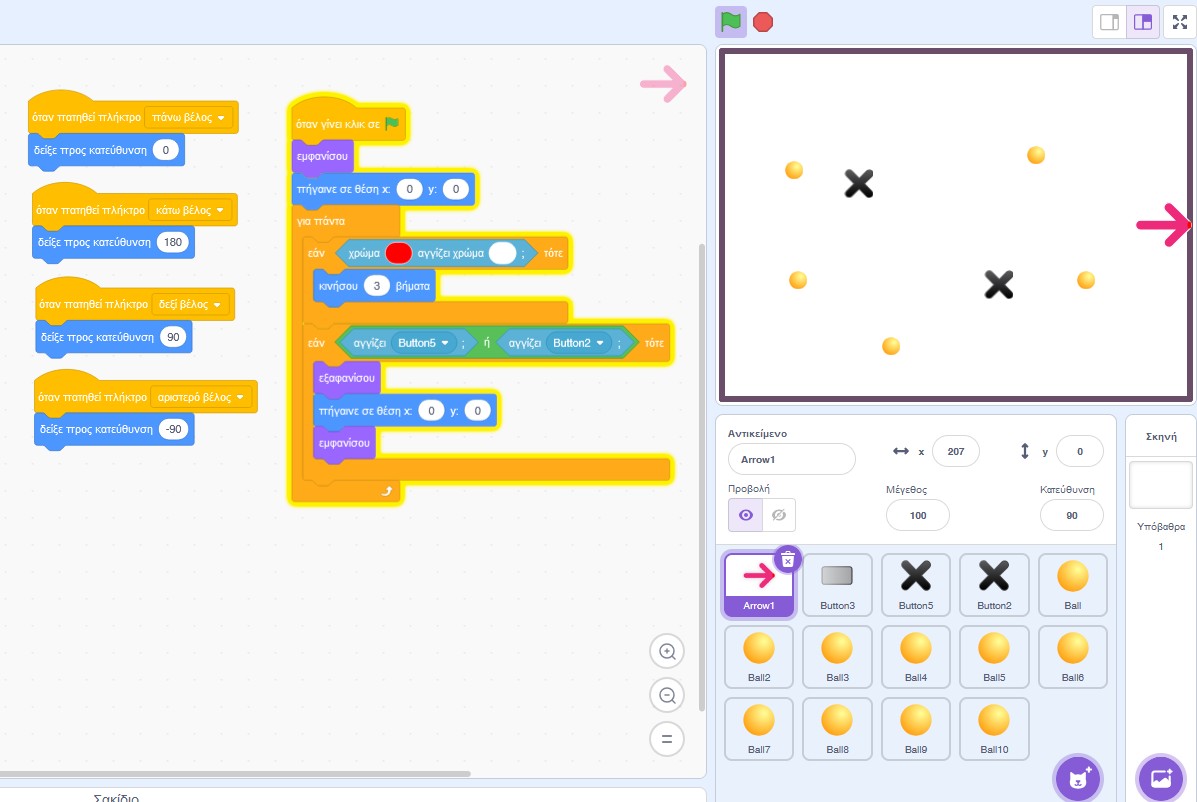Image resolution: width=1197 pixels, height=802 pixels.
Task: Edit the move steps value 3
Action: pos(376,286)
